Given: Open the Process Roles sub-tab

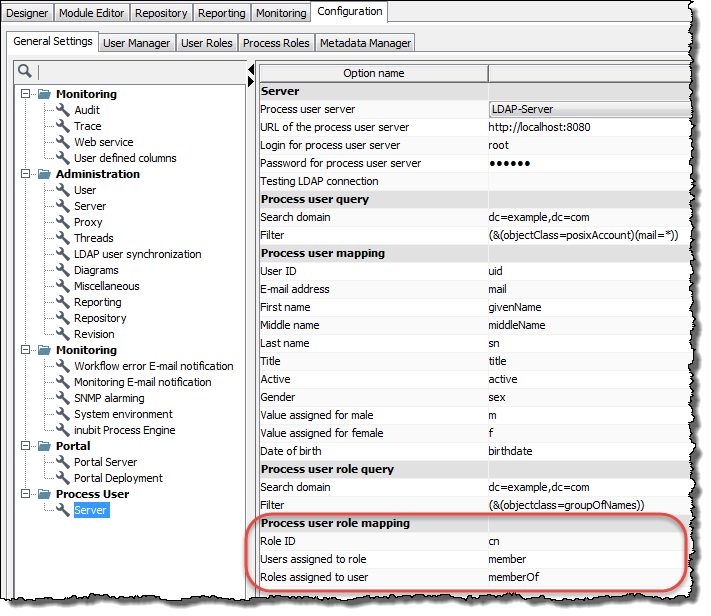Looking at the screenshot, I should [276, 43].
